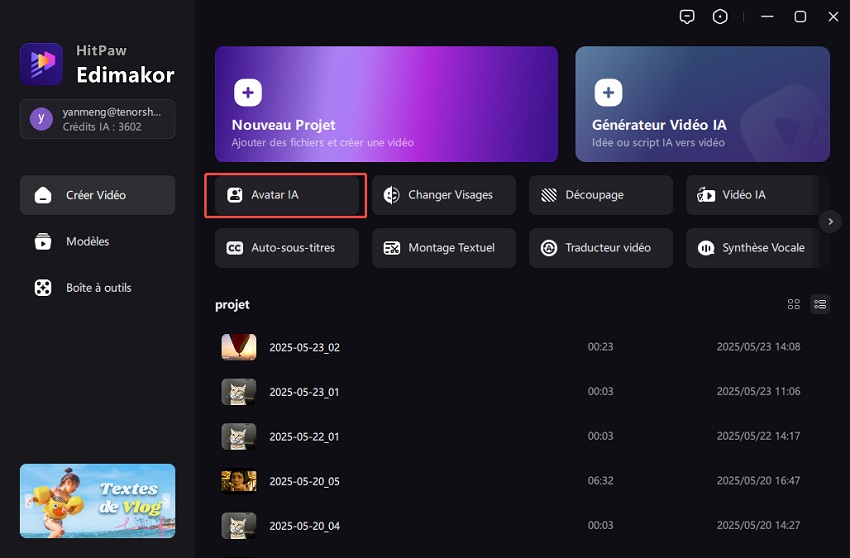
Task: Maximize the Edimakor window
Action: coord(800,17)
